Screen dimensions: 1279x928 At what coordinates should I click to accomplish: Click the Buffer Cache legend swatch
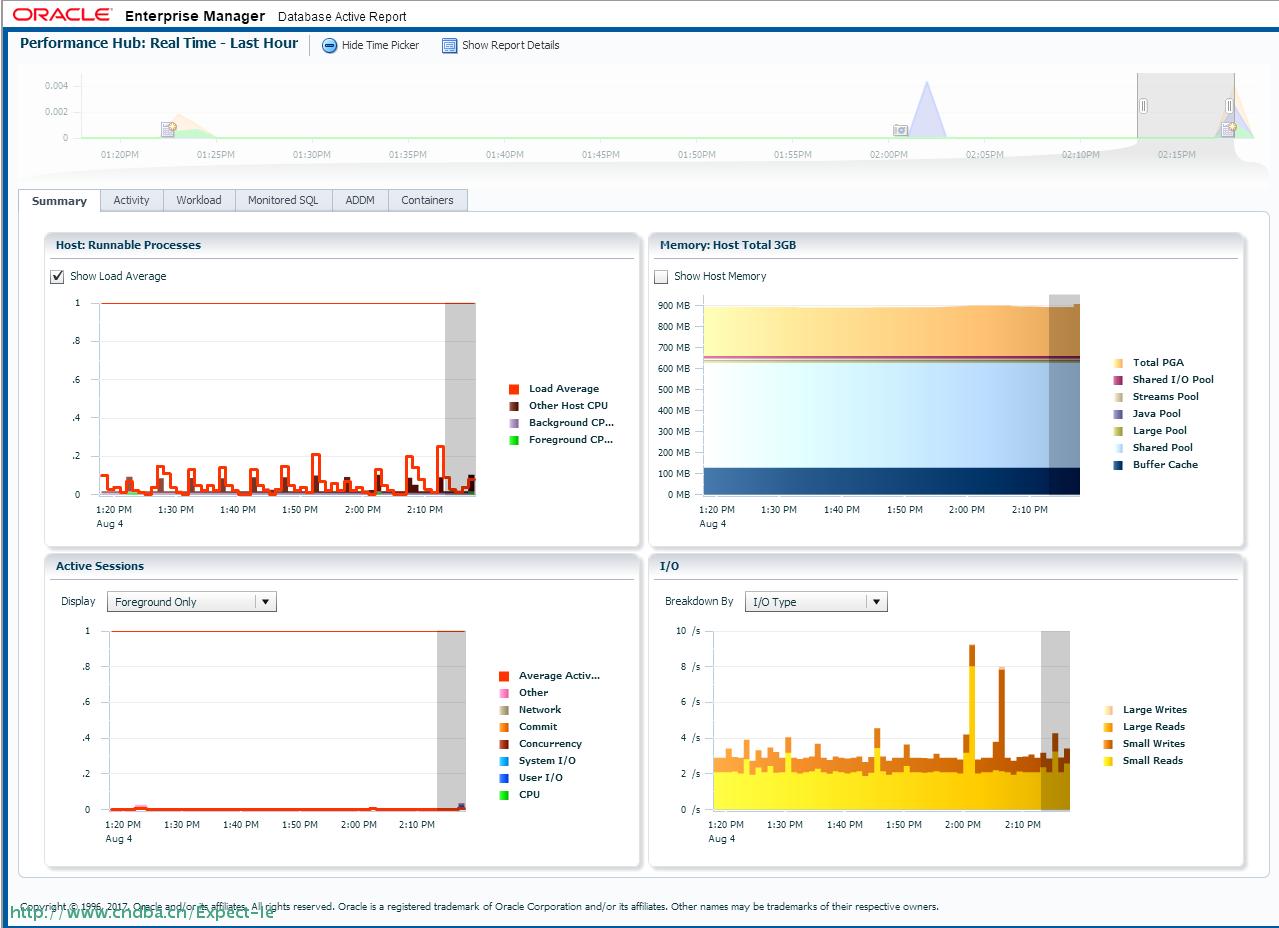(x=1118, y=465)
